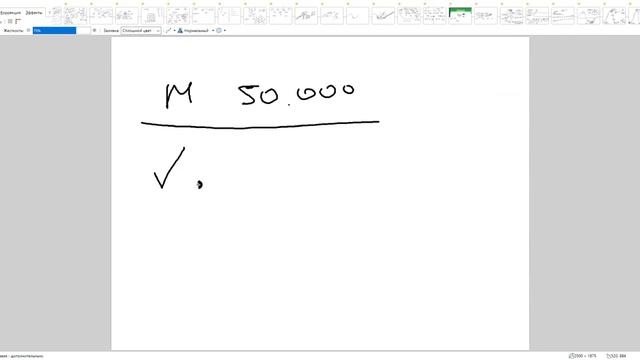This screenshot has width=640, height=360.
Task: Toggle the rulers icon
Action: [18, 21]
